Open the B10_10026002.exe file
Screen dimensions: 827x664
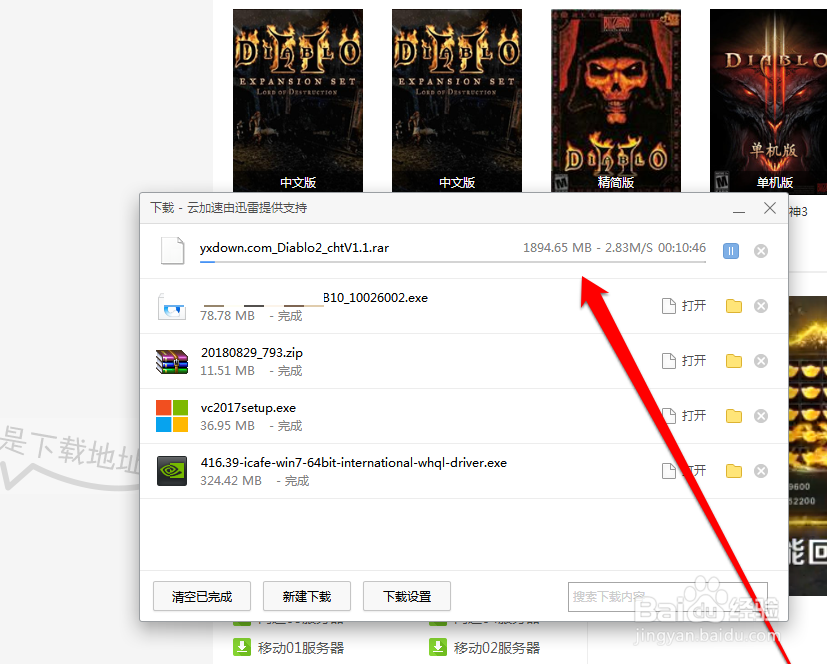click(684, 306)
